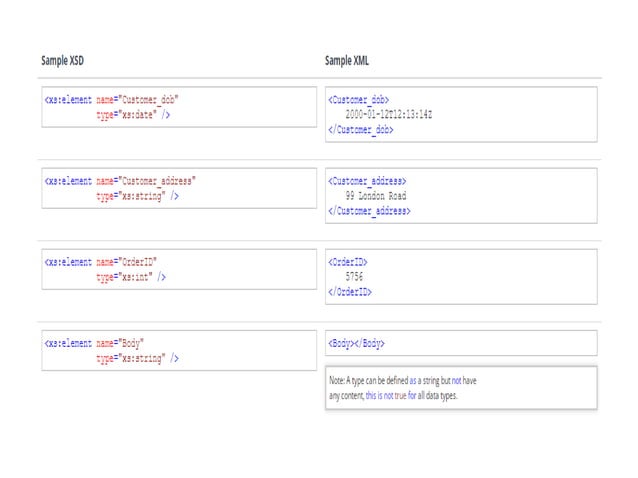Select the "99 London Road" address value

click(376, 196)
